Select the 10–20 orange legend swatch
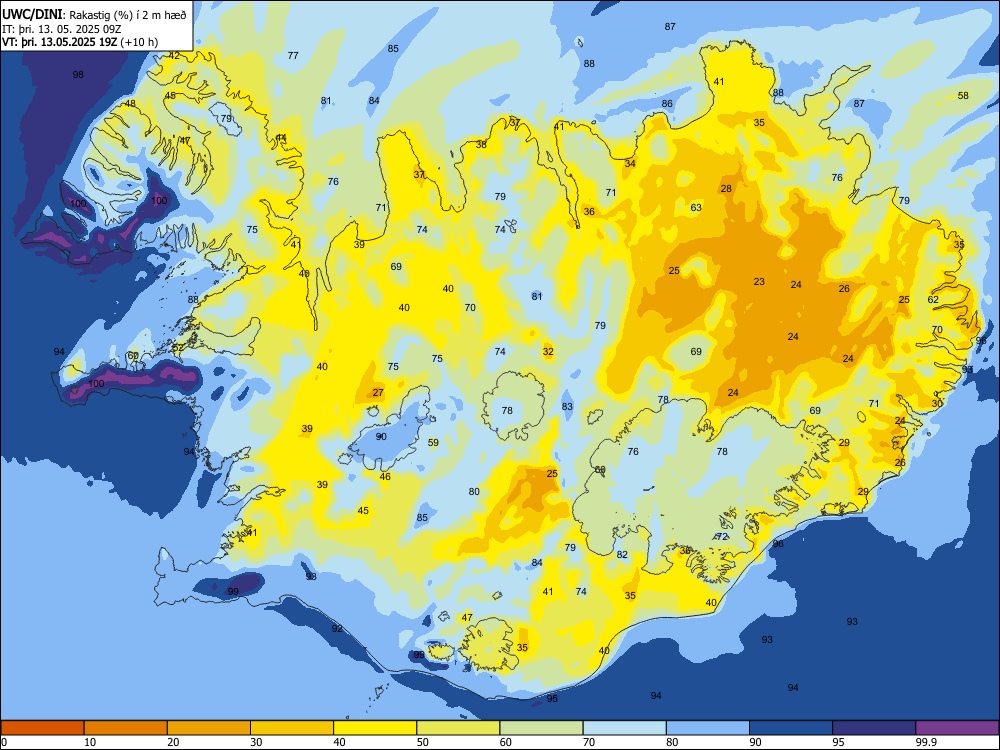This screenshot has height=750, width=1000. (x=126, y=728)
